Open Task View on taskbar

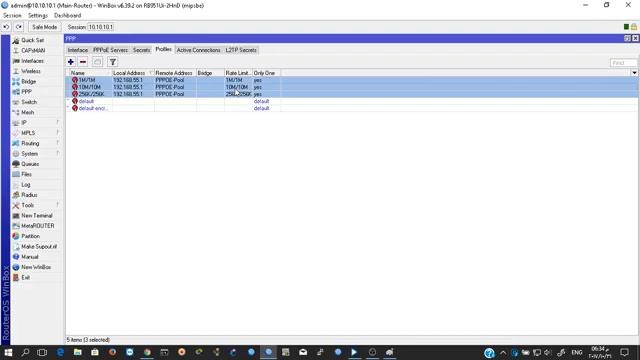pos(42,352)
